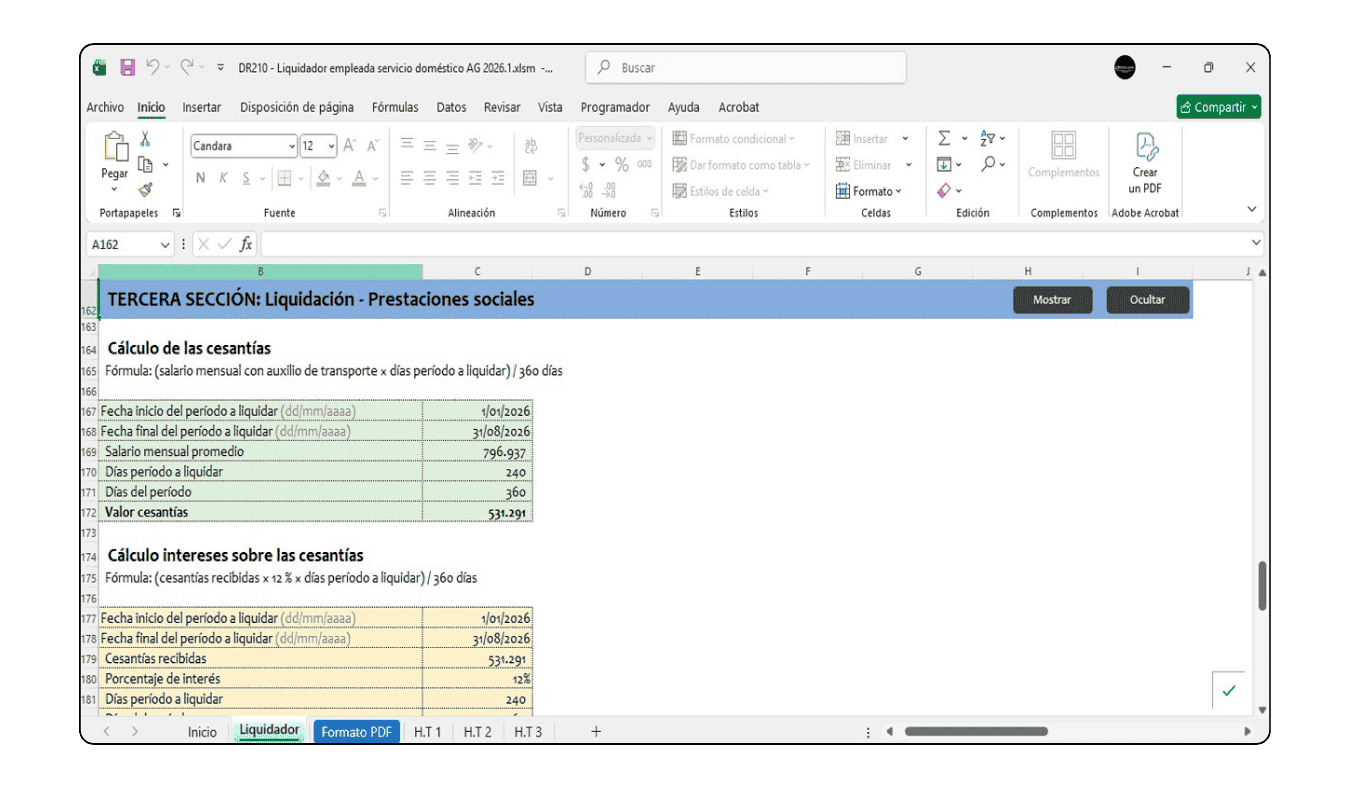The image size is (1350, 788).
Task: Click the fill color paint bucket
Action: pos(323,178)
